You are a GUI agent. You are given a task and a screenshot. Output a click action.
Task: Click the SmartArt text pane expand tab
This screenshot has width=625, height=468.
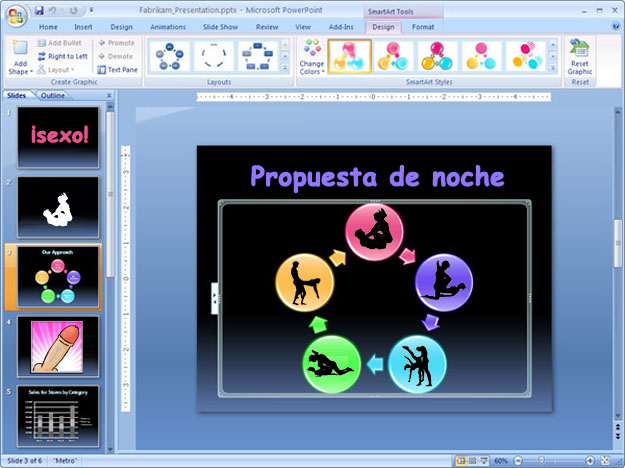point(214,298)
